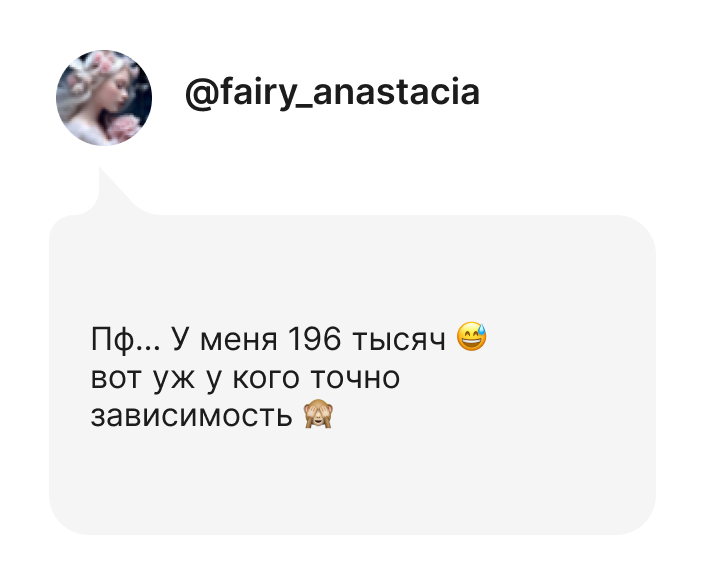Click the speech bubble tail pointer
Image resolution: width=720 pixels, height=586 pixels.
click(x=118, y=191)
